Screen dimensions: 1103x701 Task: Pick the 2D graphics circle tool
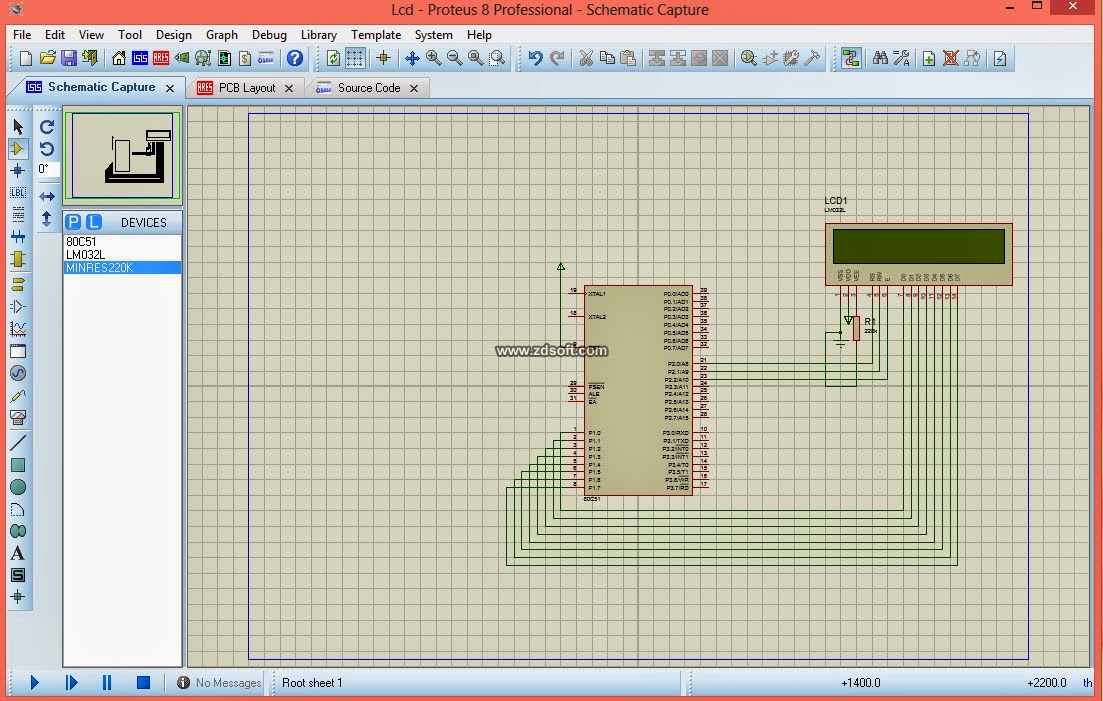[17, 487]
